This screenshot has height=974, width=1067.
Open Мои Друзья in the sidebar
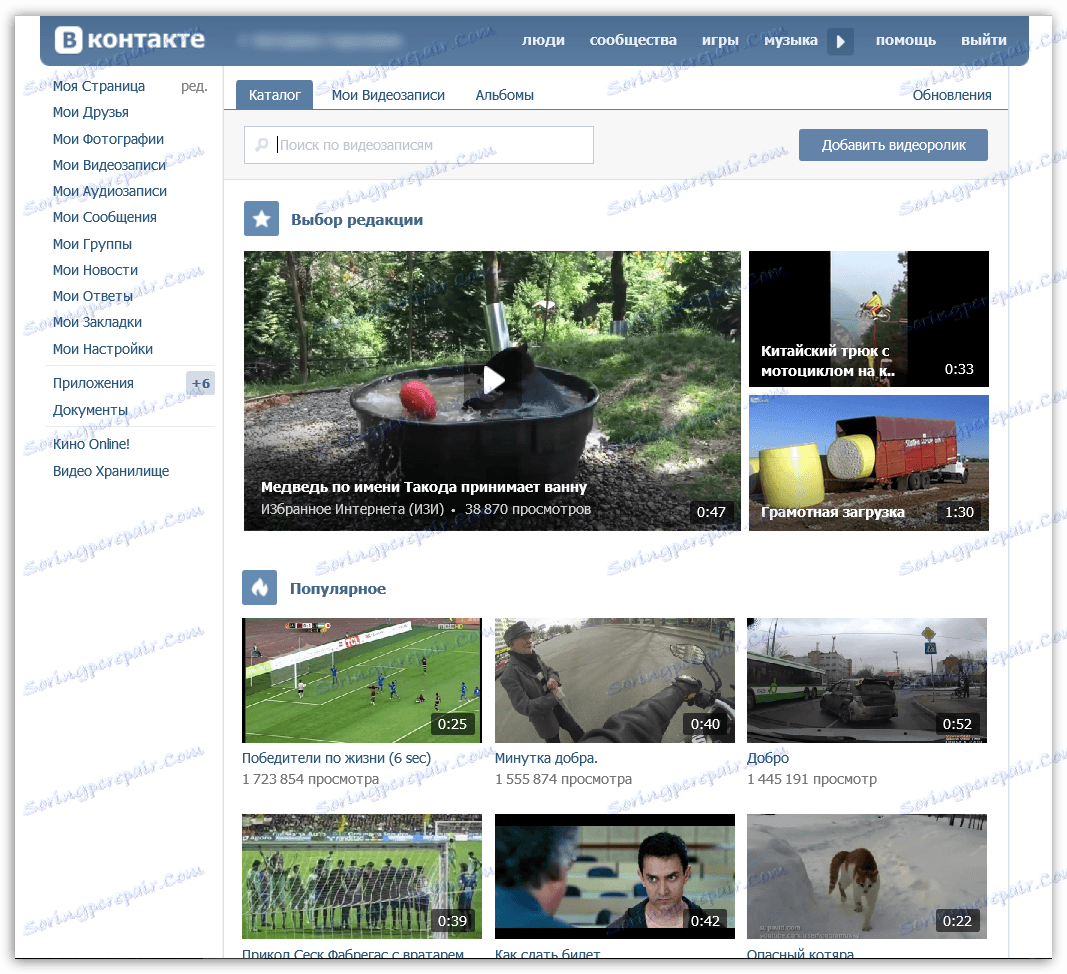click(x=91, y=112)
